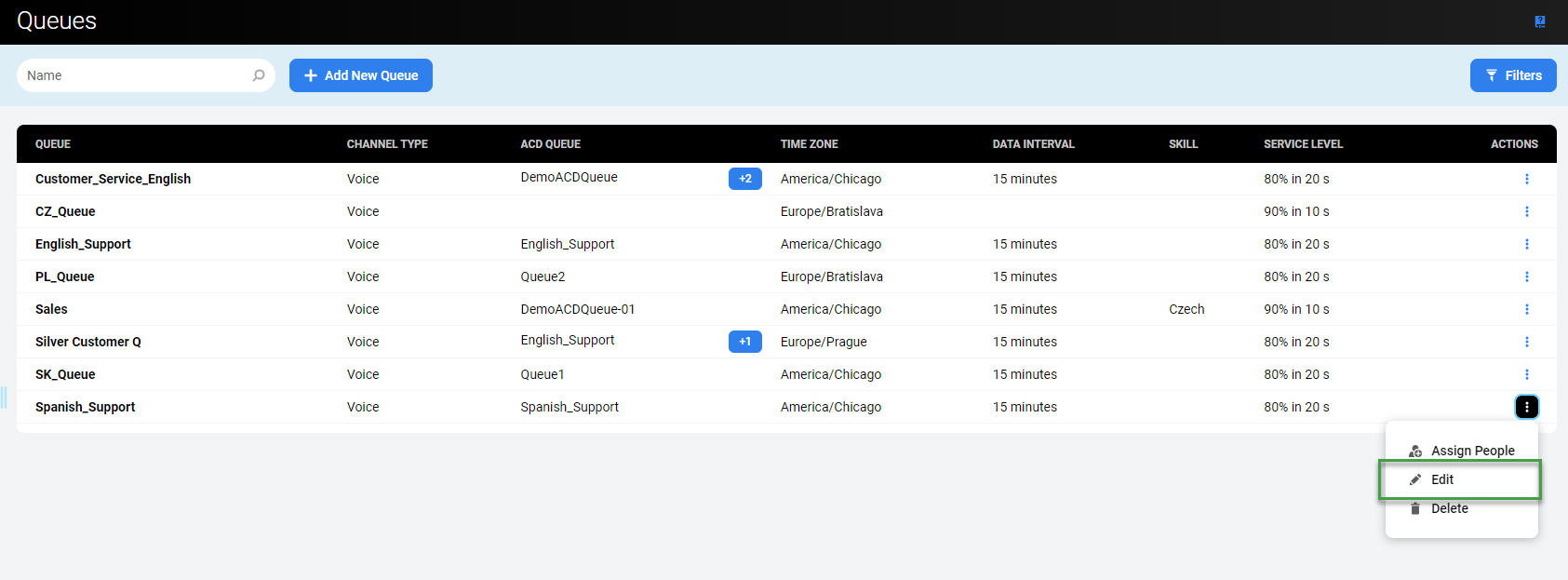Image resolution: width=1568 pixels, height=580 pixels.
Task: Expand the +1 ACD queue badge
Action: 744,342
